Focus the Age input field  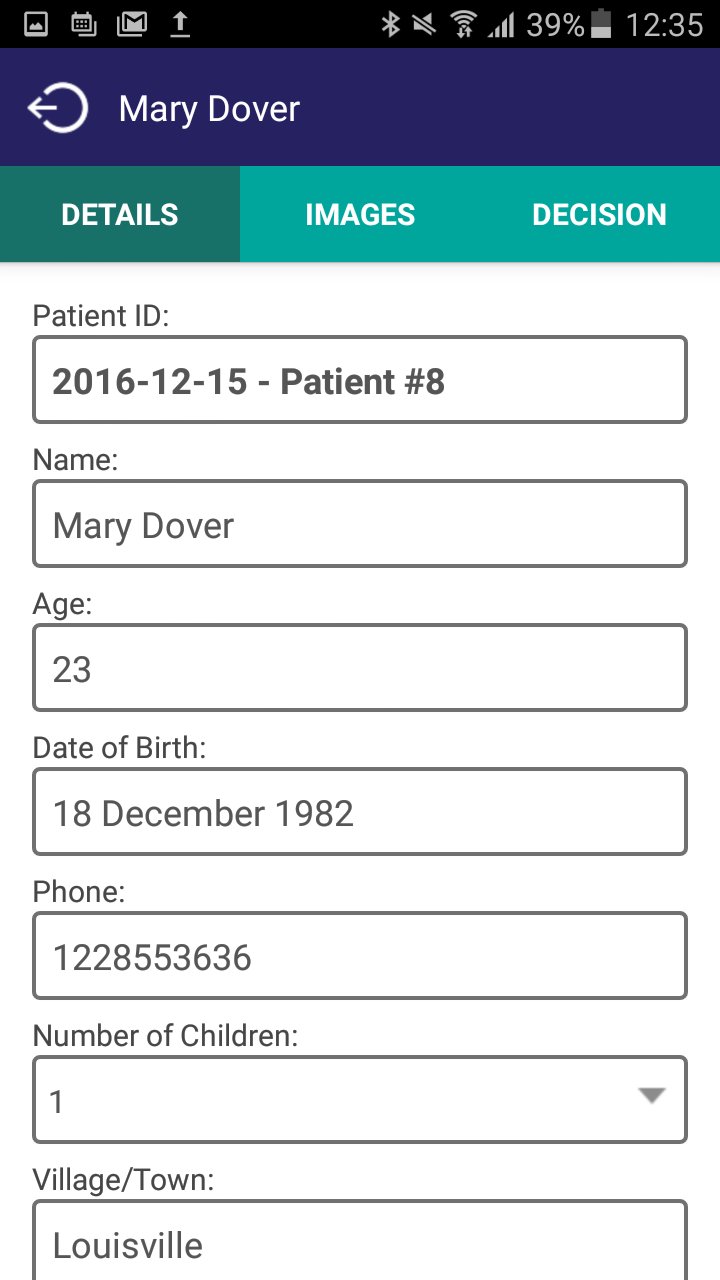(360, 668)
